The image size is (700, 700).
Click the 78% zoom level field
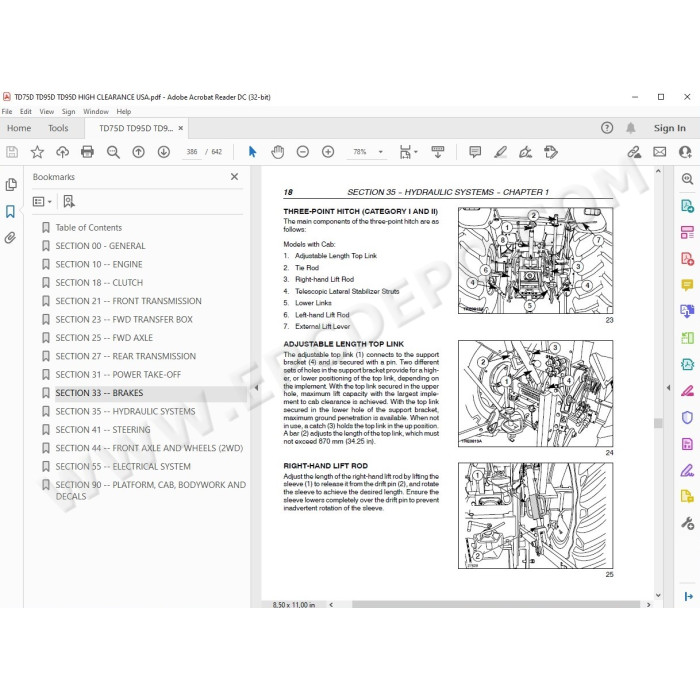(x=360, y=152)
